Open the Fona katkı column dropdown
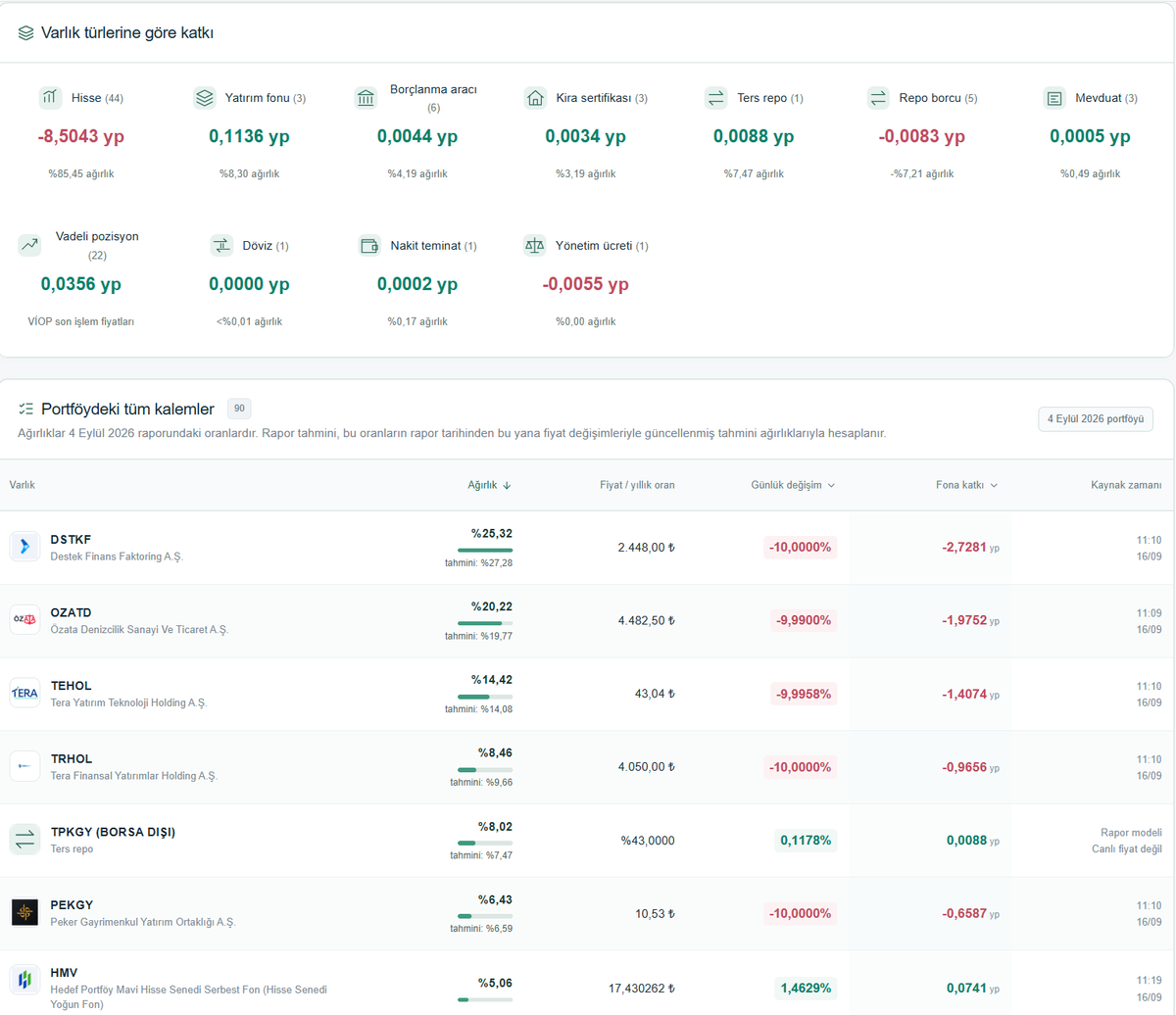 pos(967,485)
